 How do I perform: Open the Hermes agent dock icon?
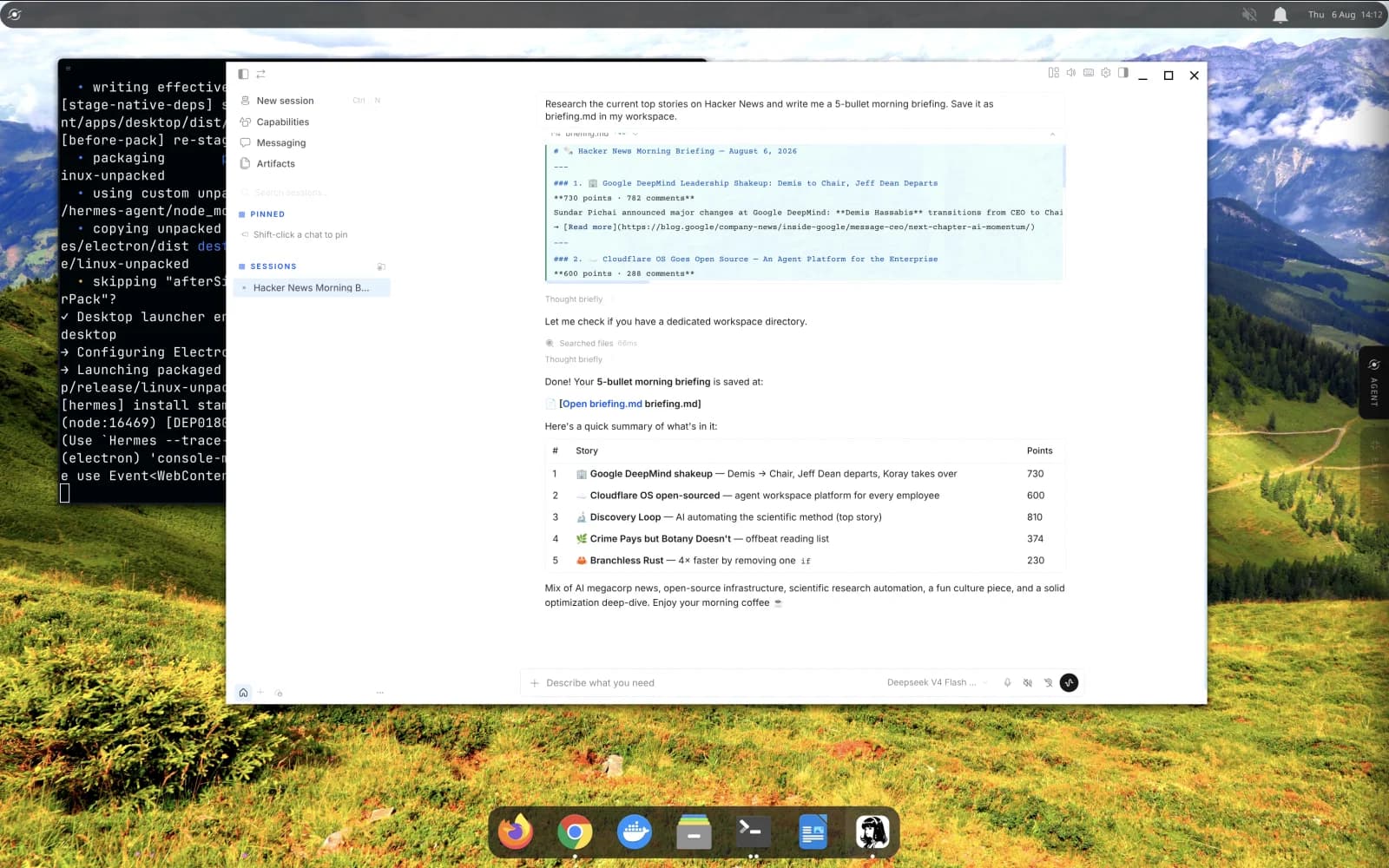[872, 832]
